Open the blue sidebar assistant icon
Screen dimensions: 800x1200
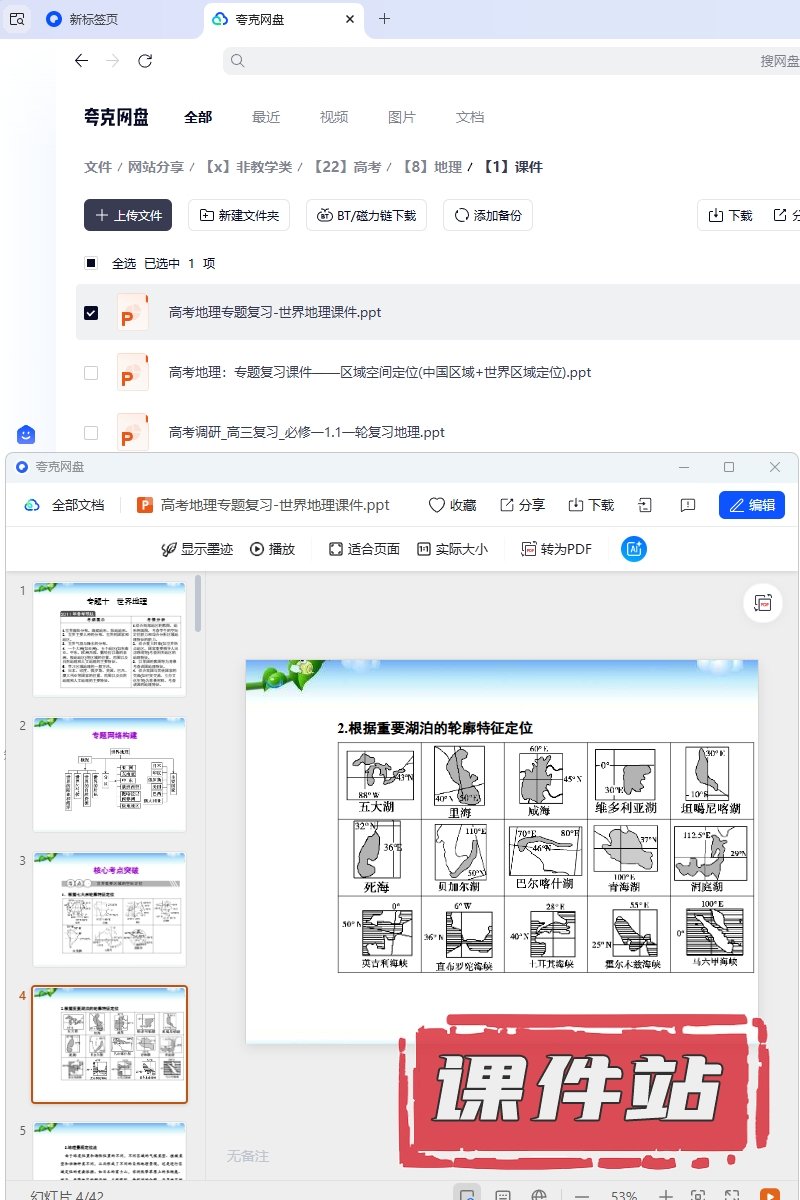tap(26, 434)
